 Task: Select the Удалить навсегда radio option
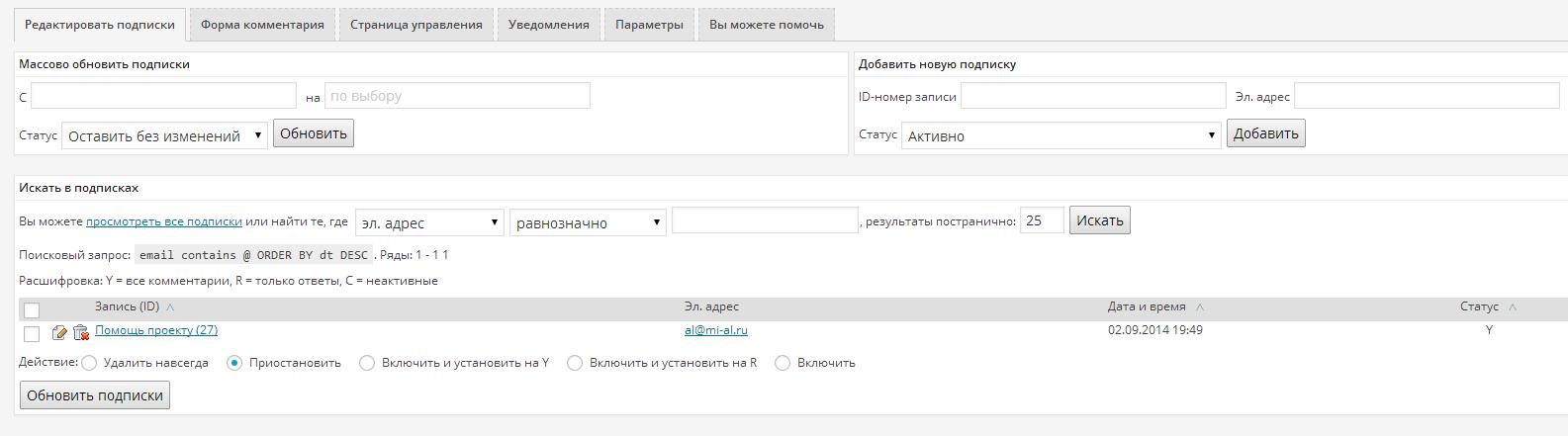pyautogui.click(x=89, y=363)
